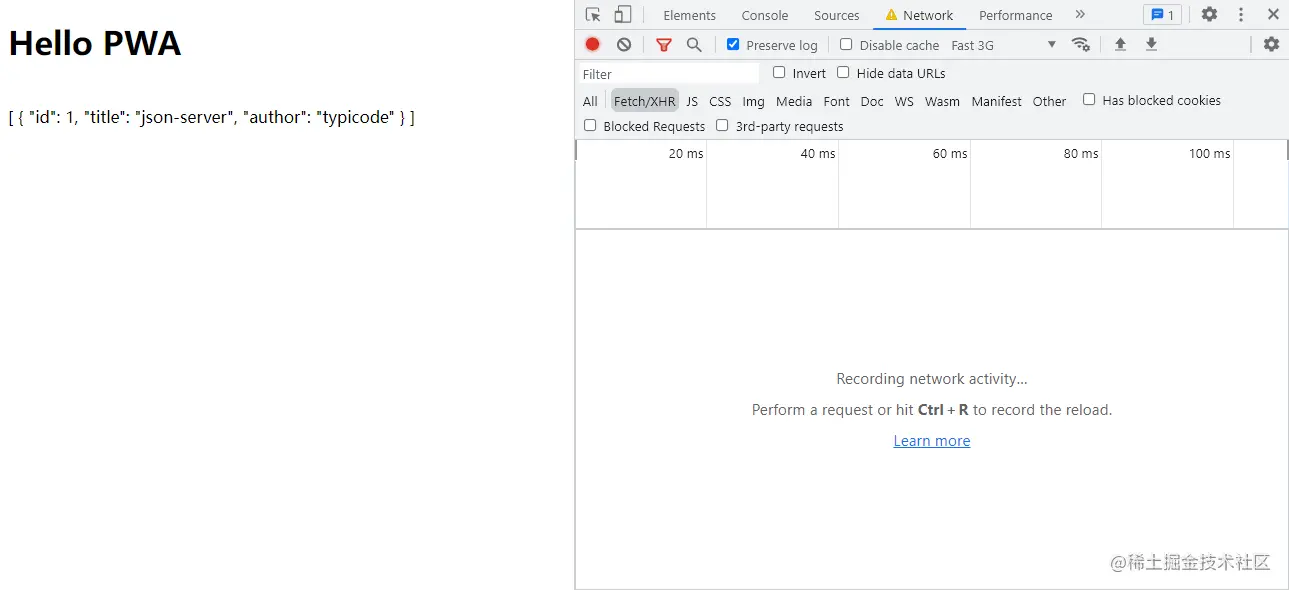1289x590 pixels.
Task: Activate the inspect element picker icon
Action: click(593, 15)
